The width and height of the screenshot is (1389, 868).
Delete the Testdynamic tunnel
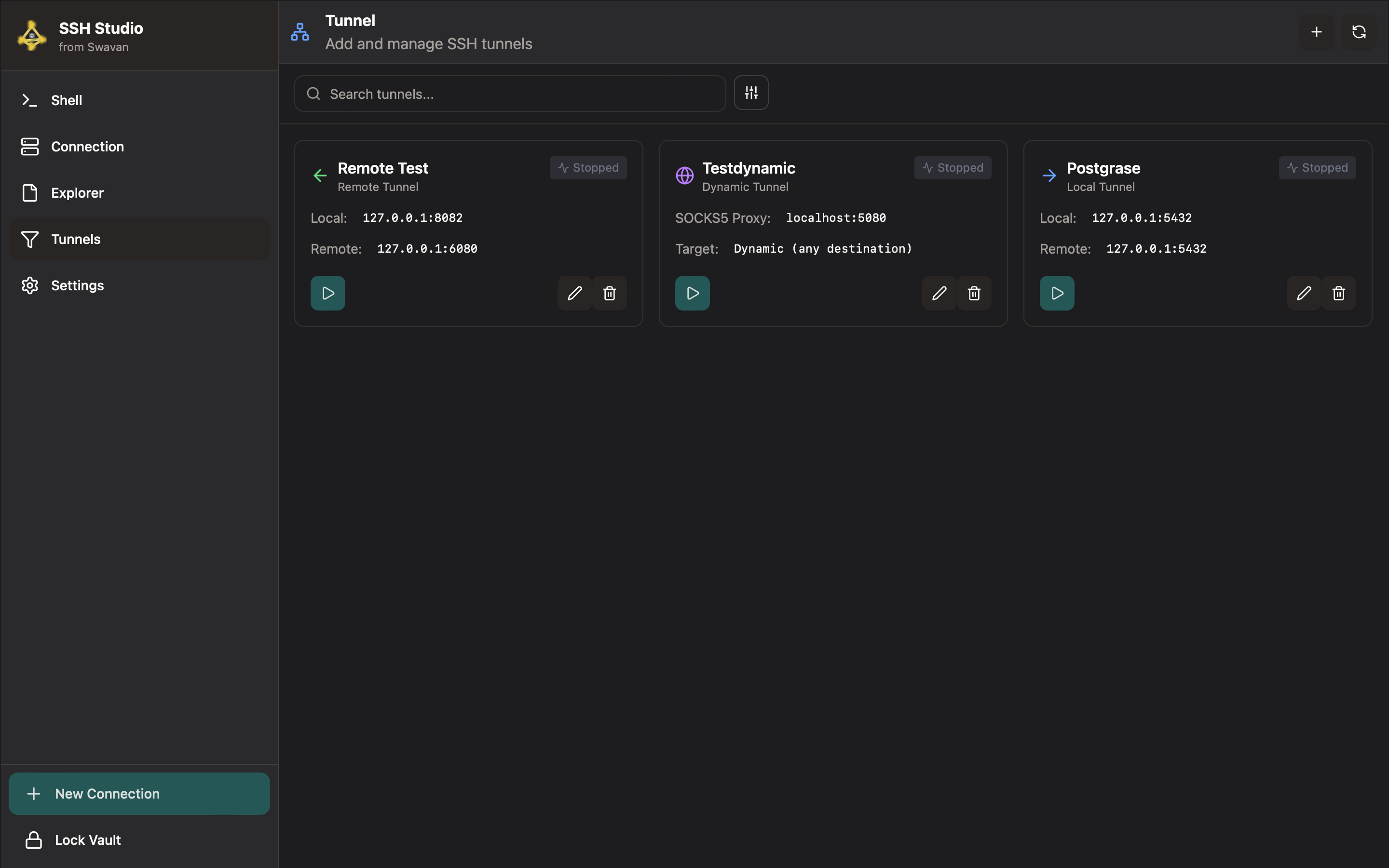coord(974,293)
